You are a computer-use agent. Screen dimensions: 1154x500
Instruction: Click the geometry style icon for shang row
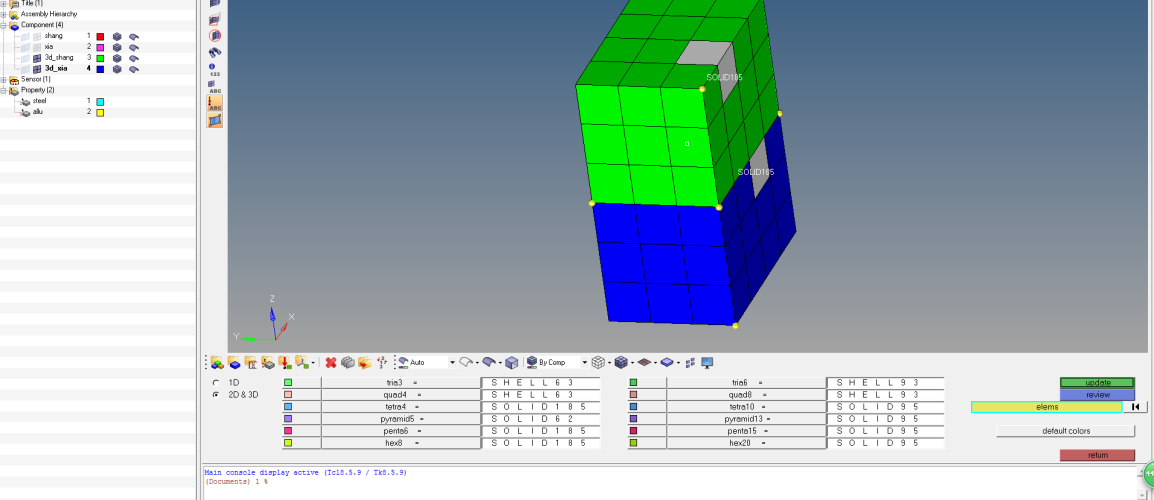[134, 36]
